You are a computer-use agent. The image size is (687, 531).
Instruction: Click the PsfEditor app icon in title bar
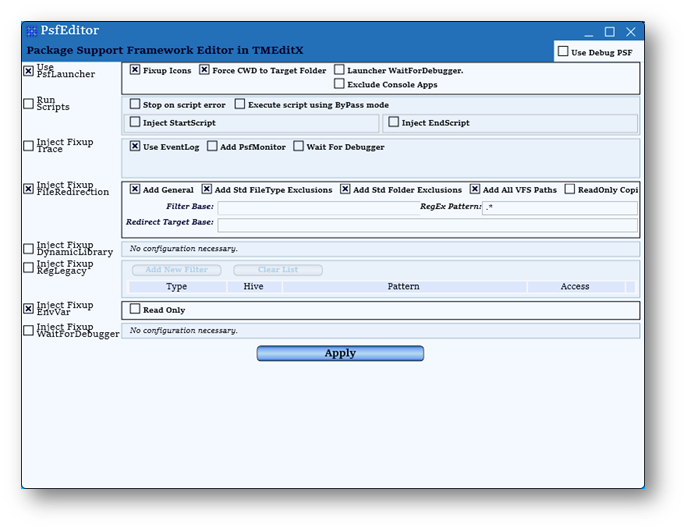tap(32, 31)
